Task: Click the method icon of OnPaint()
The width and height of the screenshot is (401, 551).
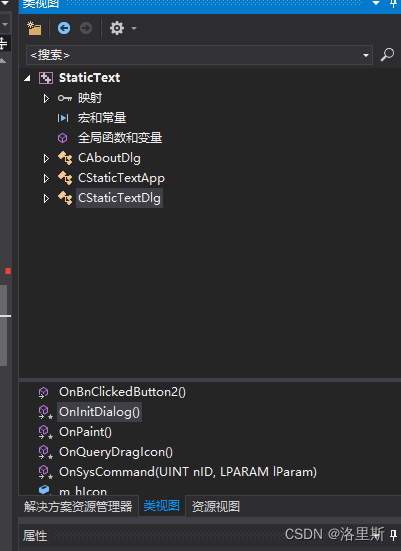Action: [x=45, y=432]
